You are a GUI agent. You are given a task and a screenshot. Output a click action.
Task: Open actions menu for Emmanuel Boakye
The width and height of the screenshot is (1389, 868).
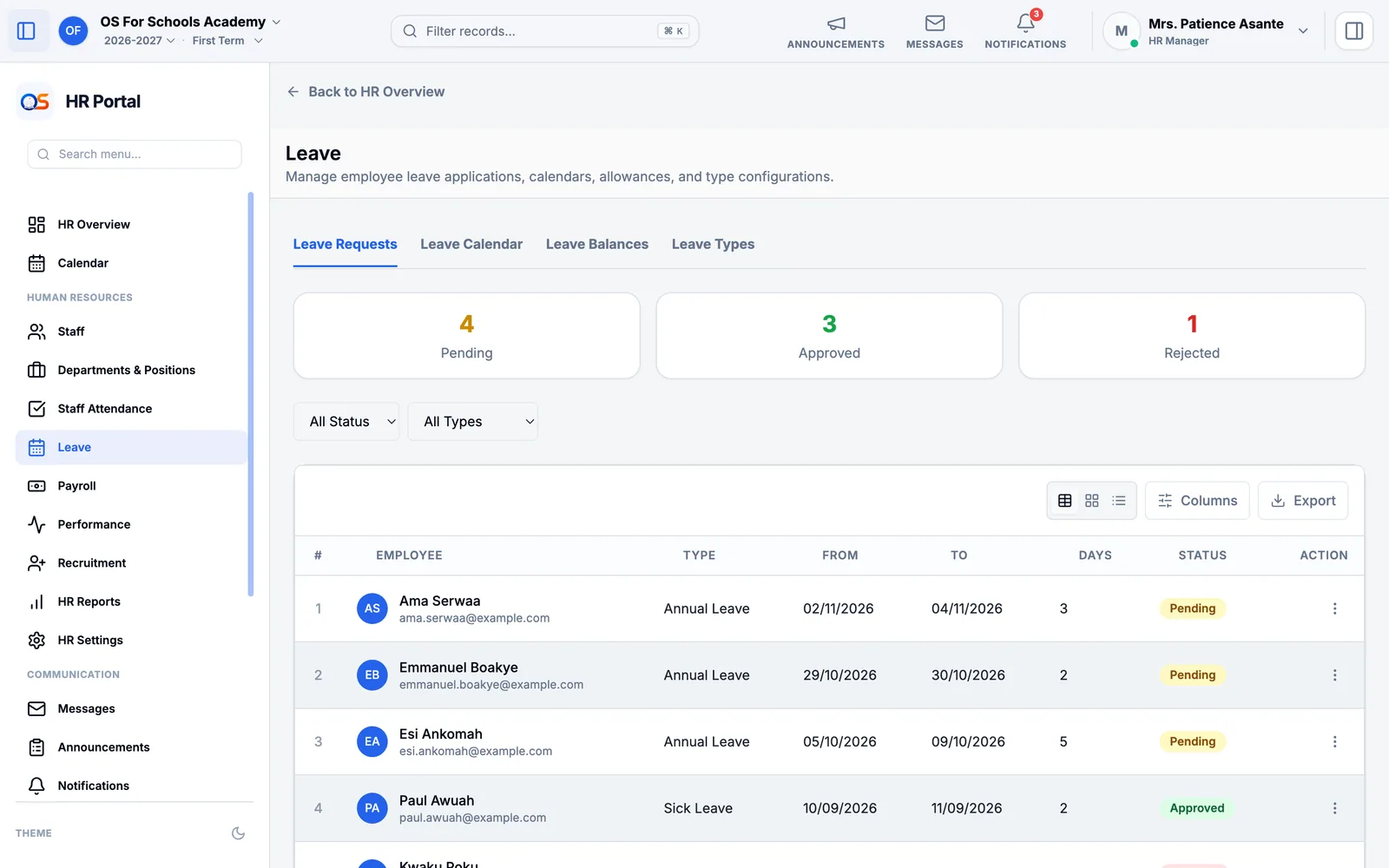click(1334, 675)
